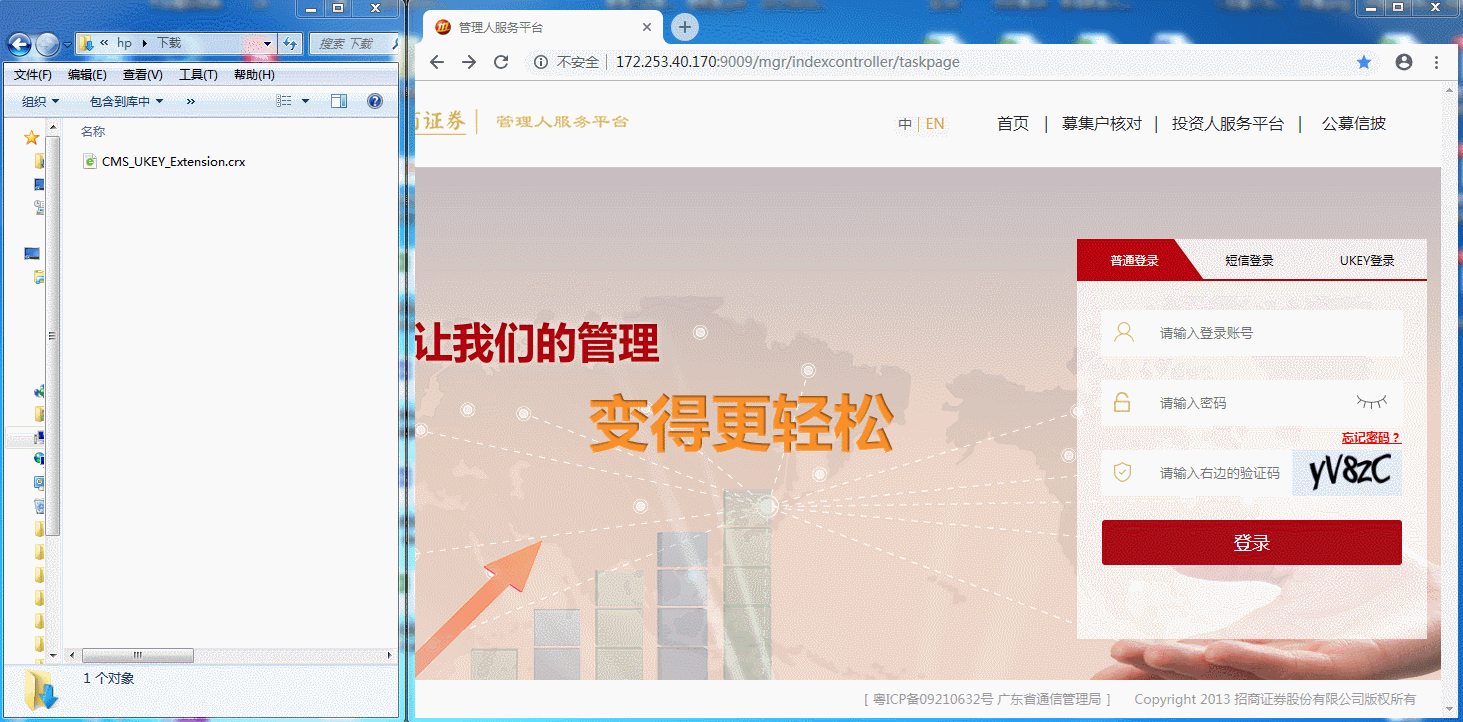Open a new Chrome tab
The height and width of the screenshot is (722, 1463).
pos(685,27)
